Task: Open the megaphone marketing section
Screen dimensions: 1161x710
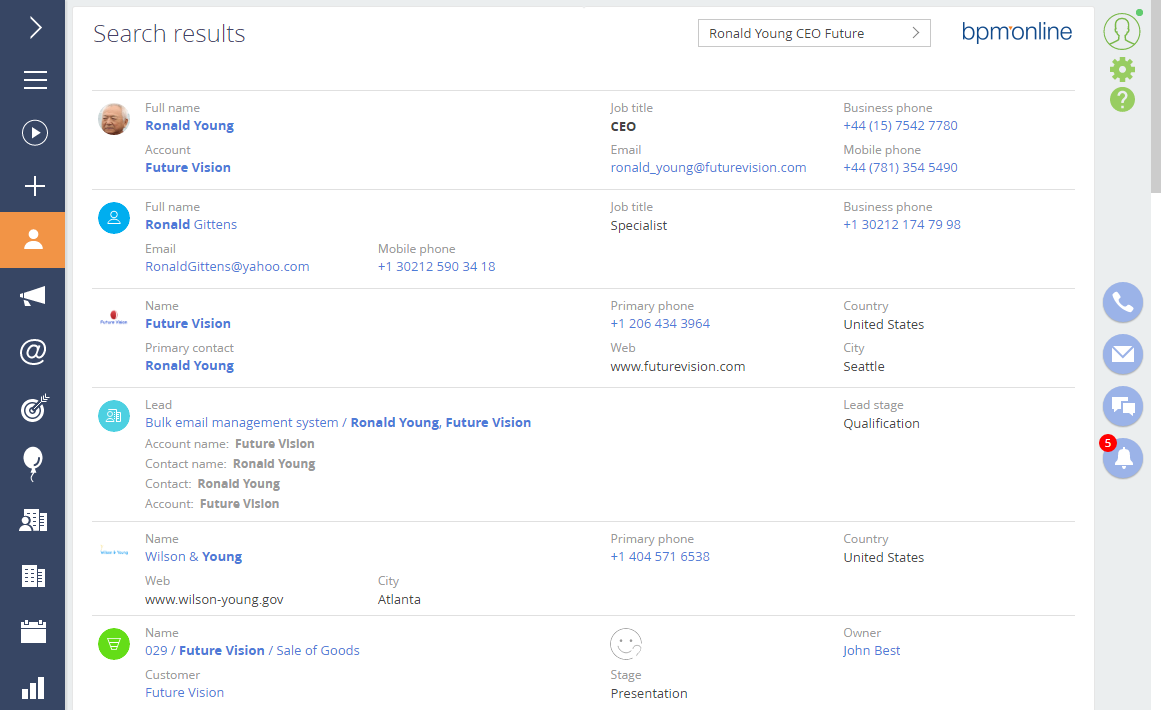Action: coord(33,296)
